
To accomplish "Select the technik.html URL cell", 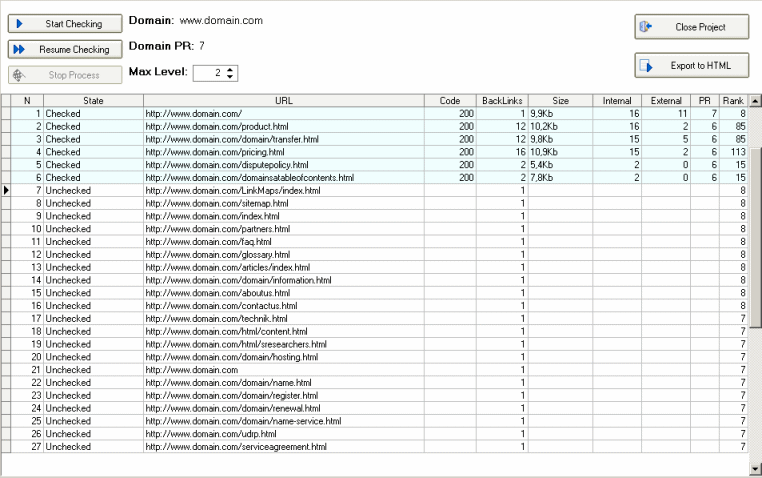I will click(284, 319).
